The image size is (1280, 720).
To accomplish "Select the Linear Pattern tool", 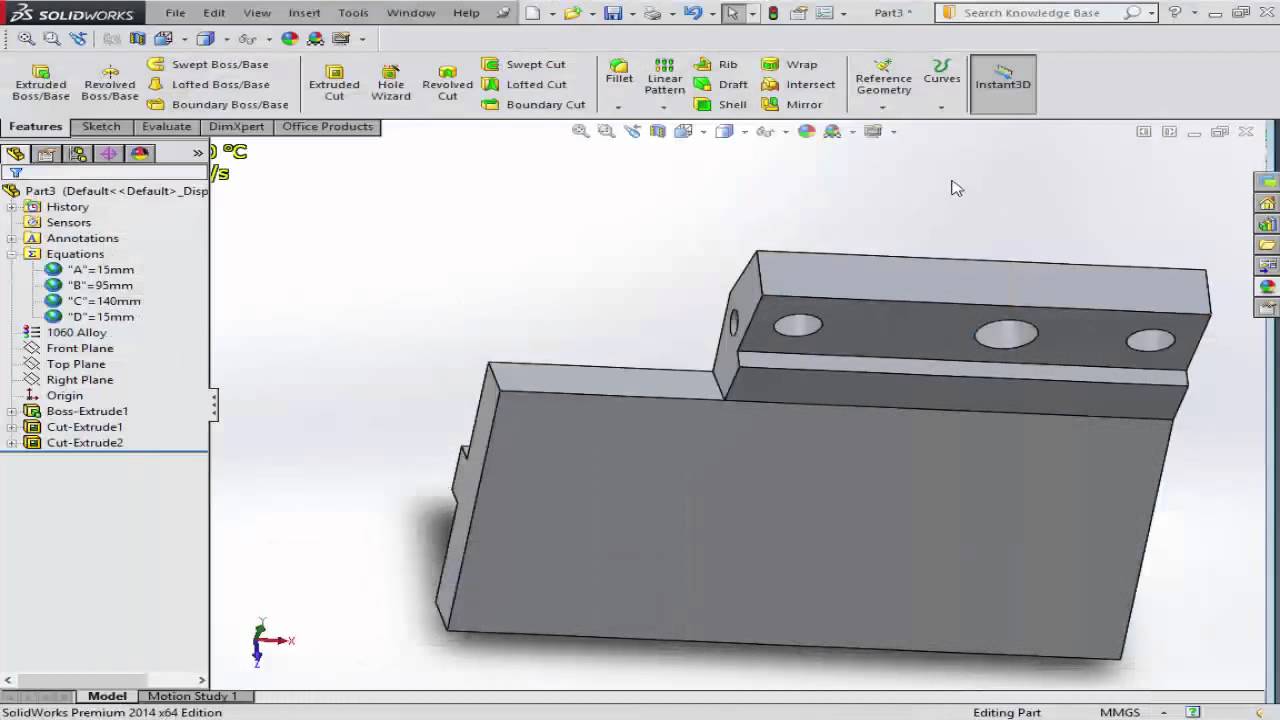I will tap(665, 76).
